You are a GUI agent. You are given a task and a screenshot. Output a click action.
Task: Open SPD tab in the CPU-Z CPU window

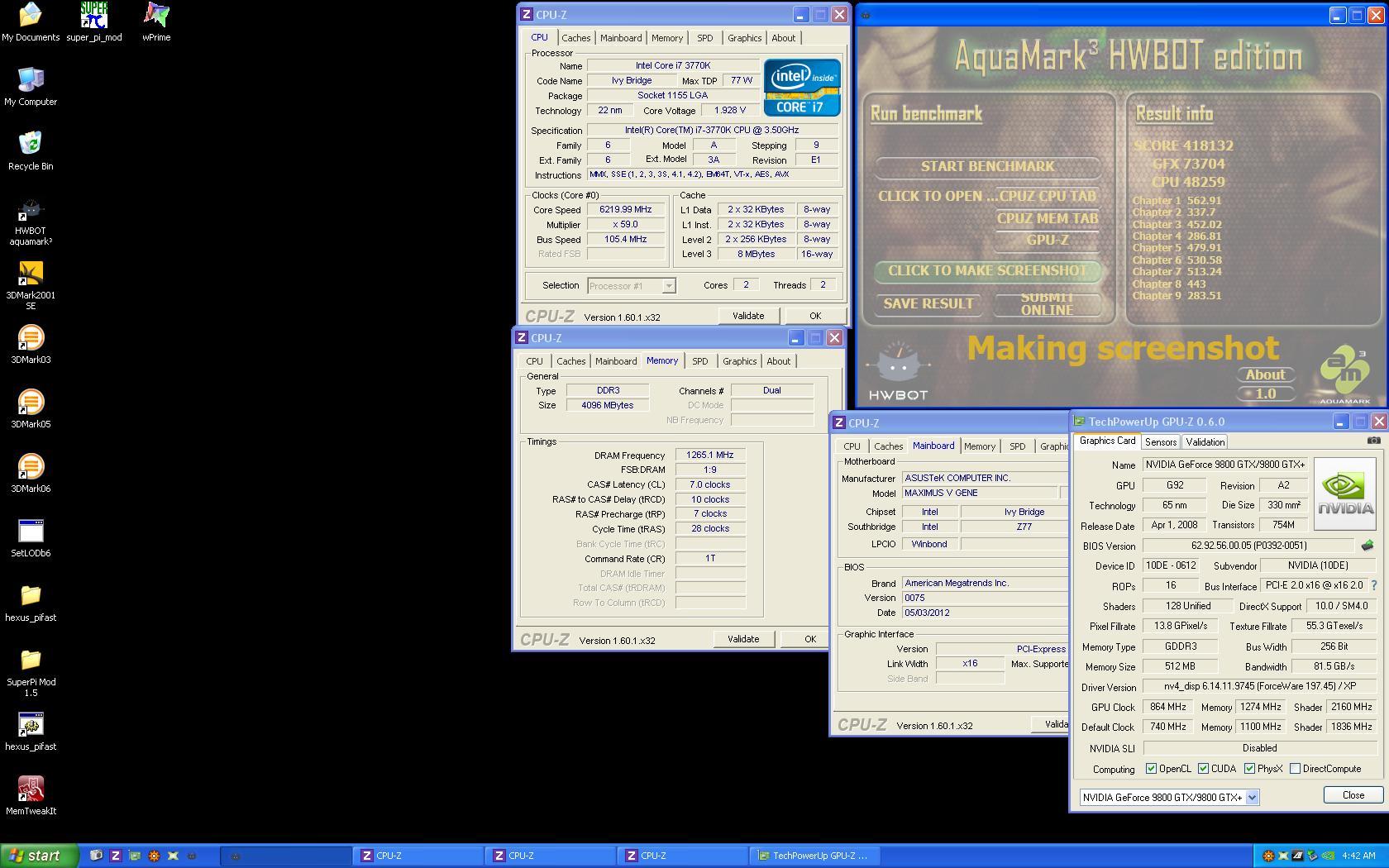(x=704, y=38)
